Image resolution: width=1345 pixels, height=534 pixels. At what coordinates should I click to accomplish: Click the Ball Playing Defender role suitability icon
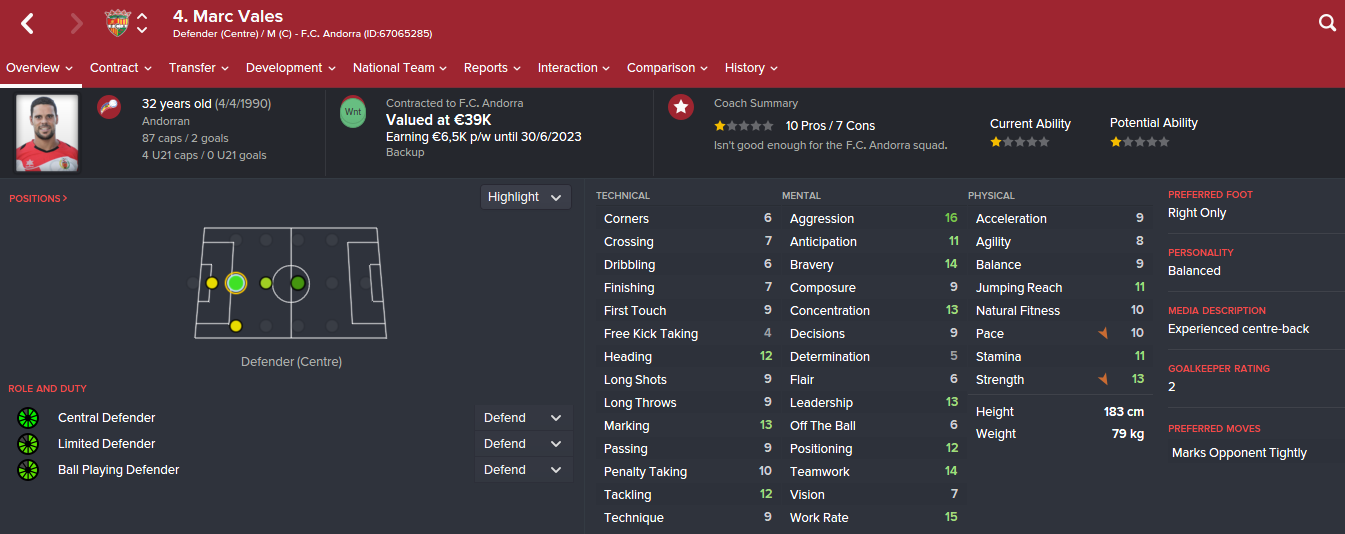(x=28, y=470)
